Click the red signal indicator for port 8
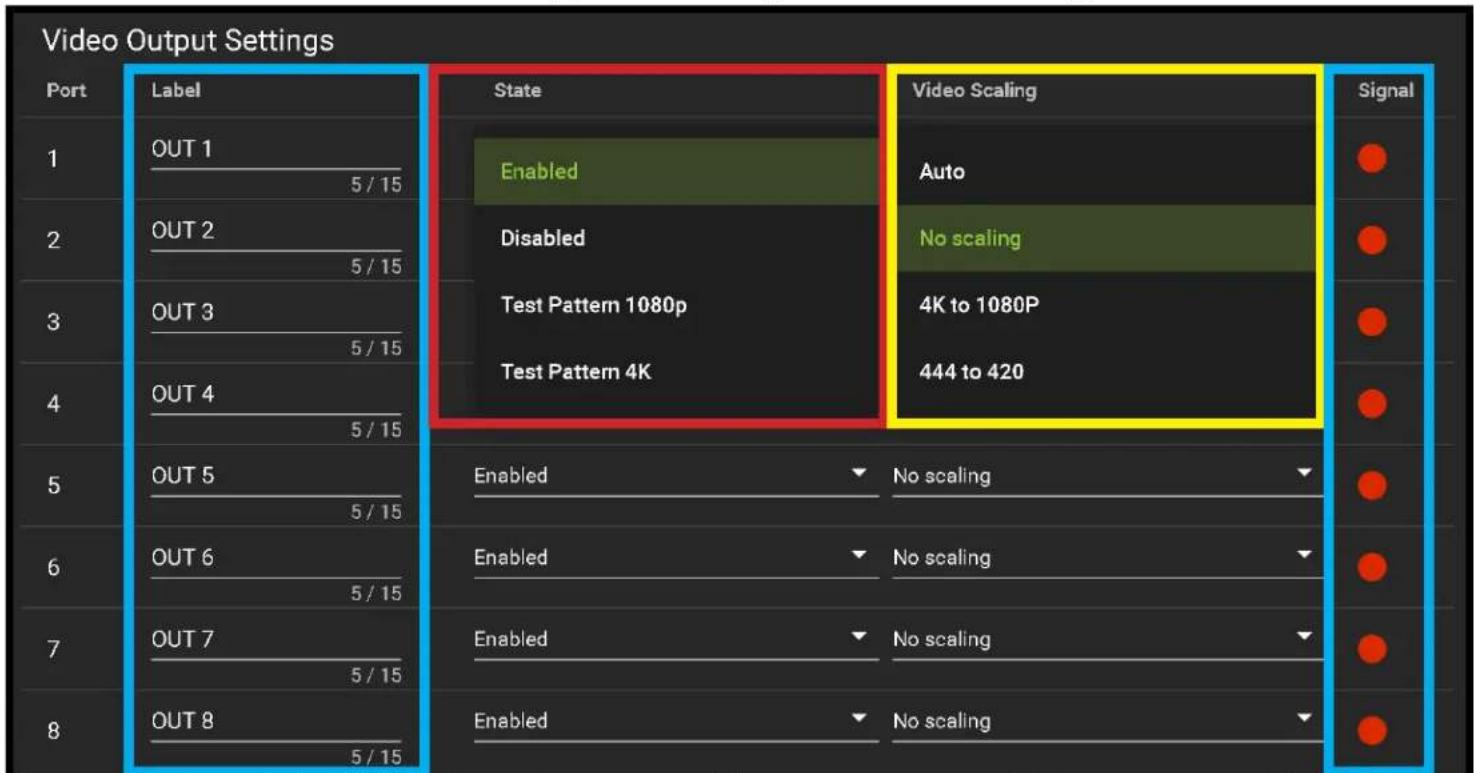Screen dimensions: 1474x773 click(1372, 730)
